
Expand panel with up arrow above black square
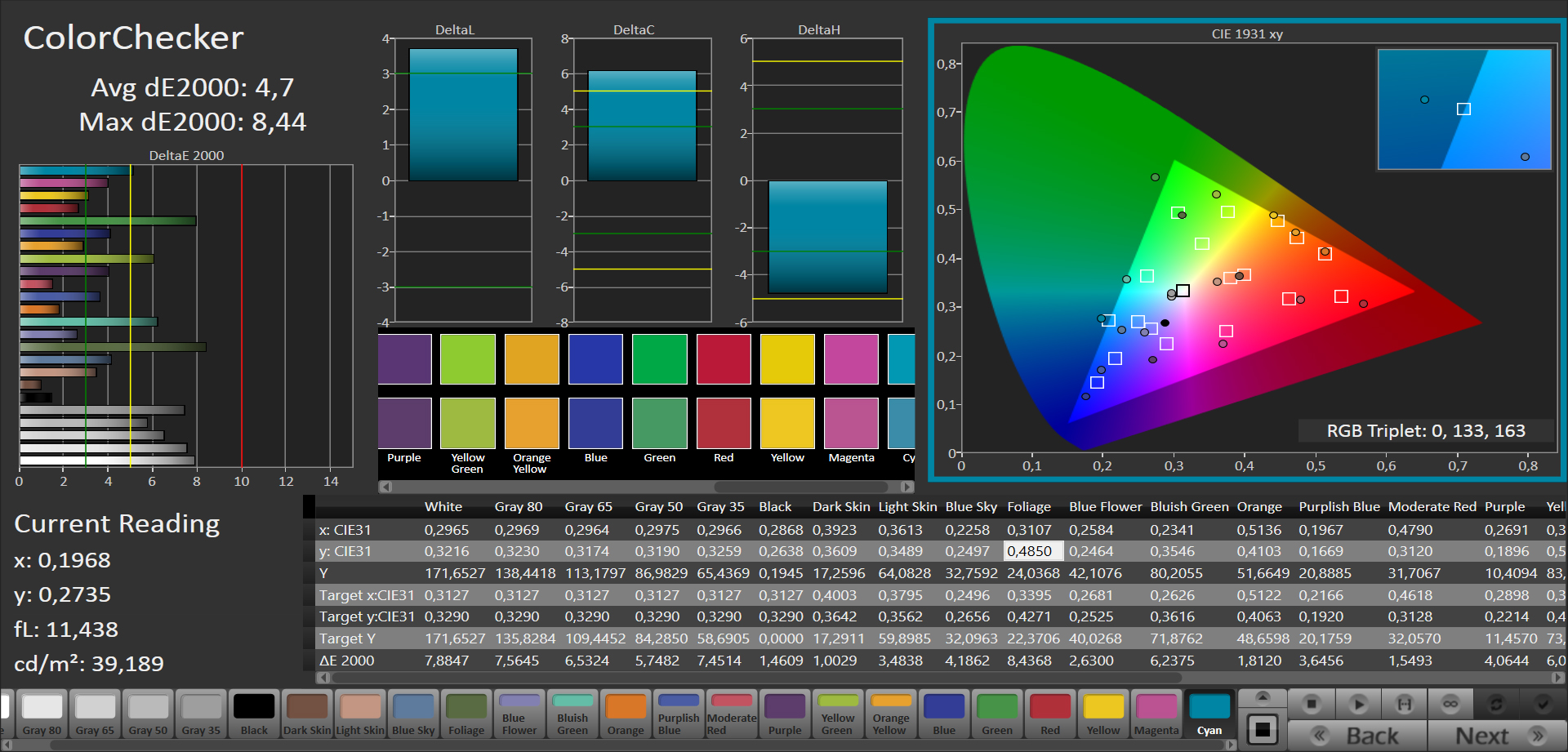pos(1263,697)
